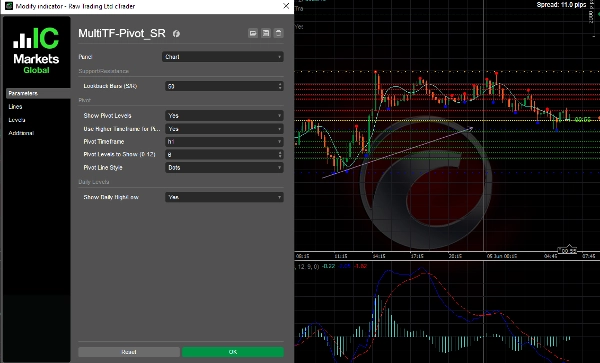Confirm with the green OK button
Image resolution: width=600 pixels, height=363 pixels.
(233, 352)
